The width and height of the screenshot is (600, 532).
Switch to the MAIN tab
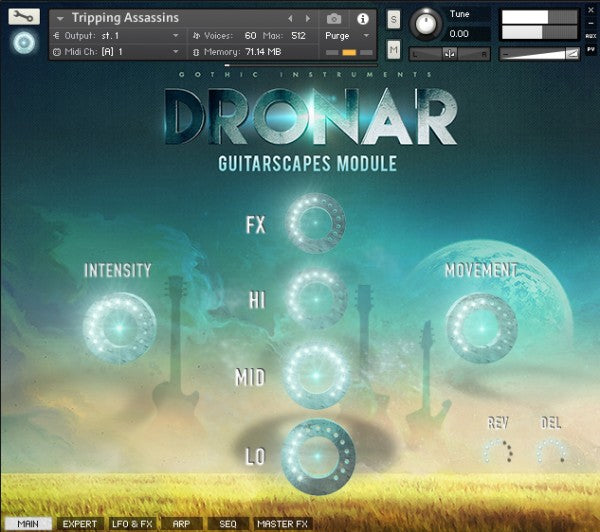(x=28, y=524)
